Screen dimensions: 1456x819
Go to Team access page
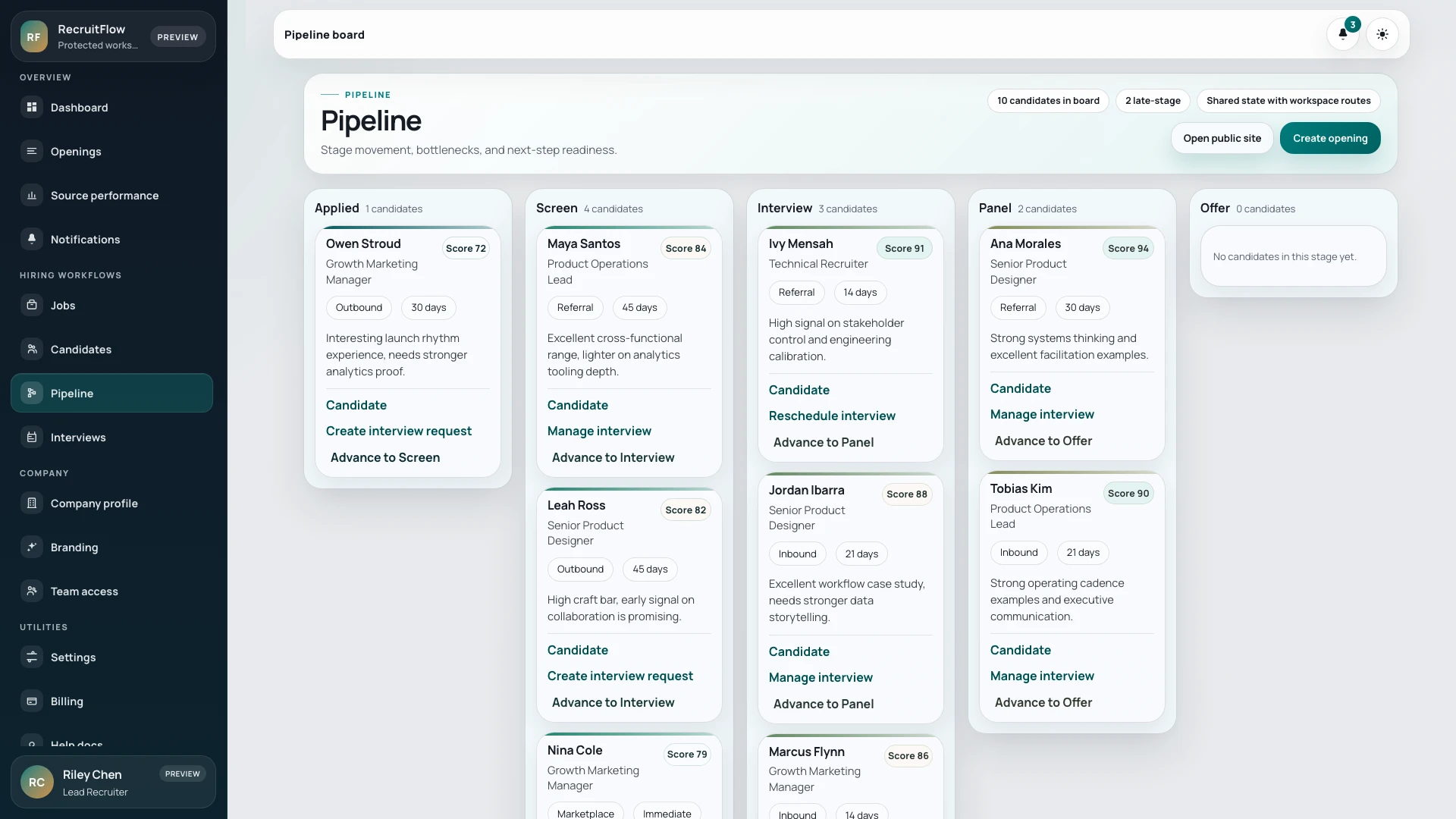tap(111, 591)
